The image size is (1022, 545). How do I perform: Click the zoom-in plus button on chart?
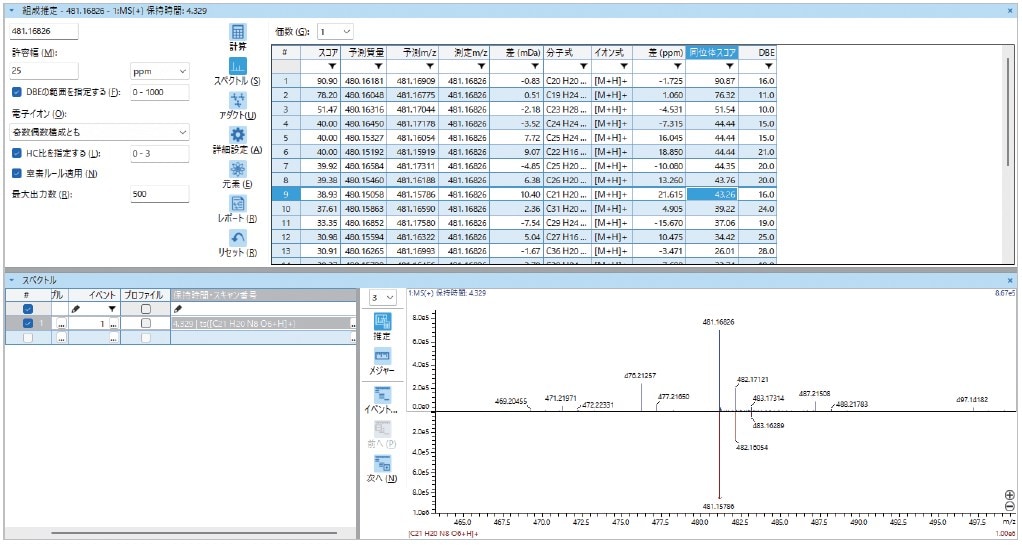(1009, 495)
